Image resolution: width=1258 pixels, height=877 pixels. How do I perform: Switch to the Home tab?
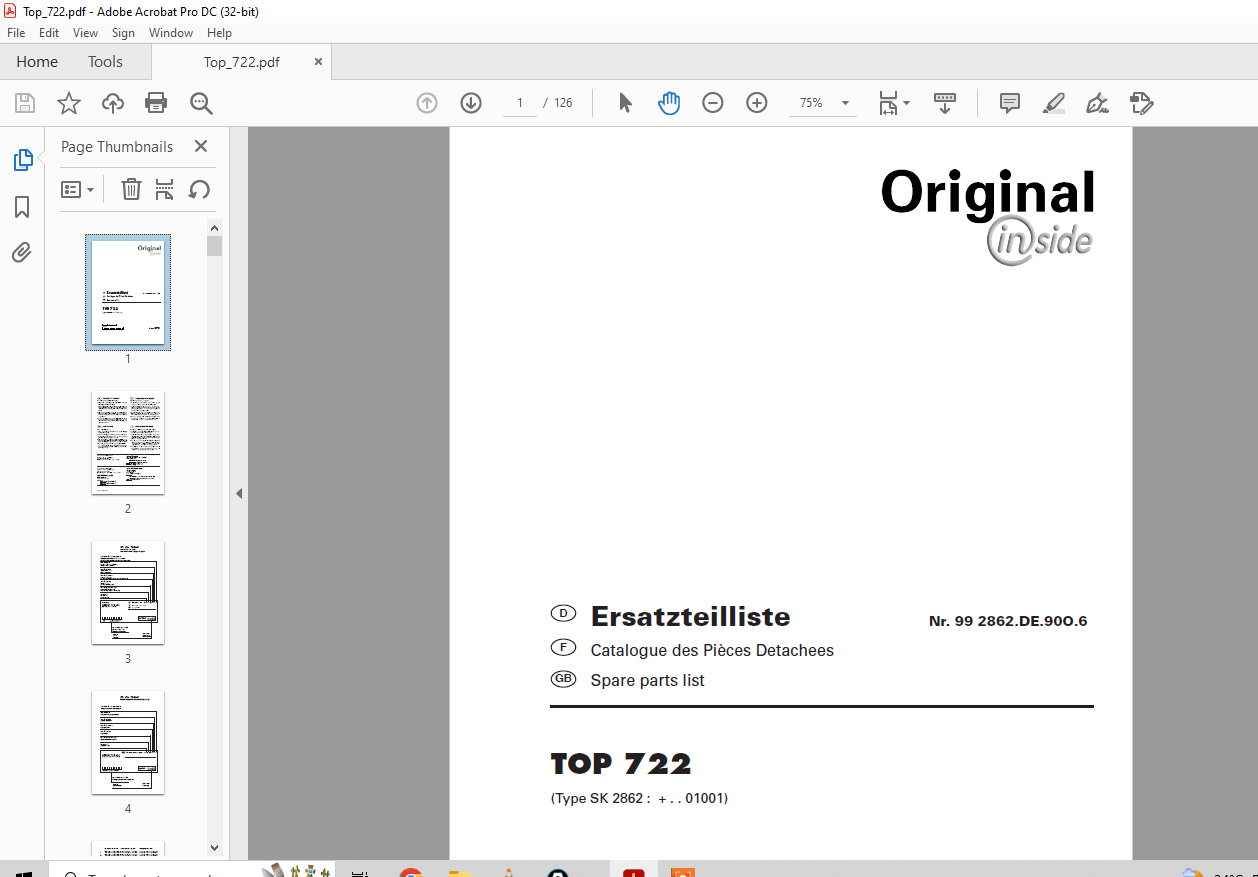[x=37, y=62]
